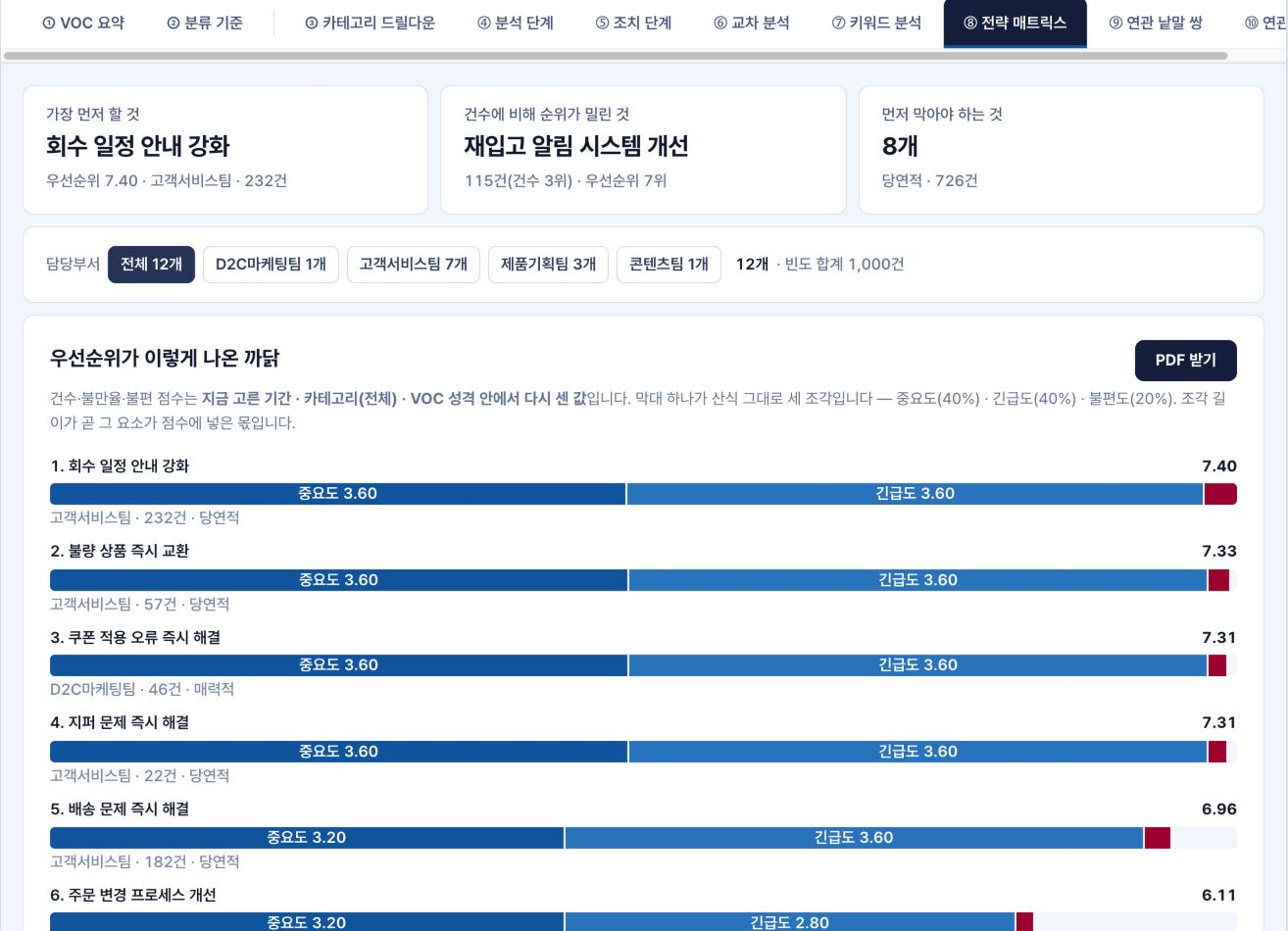Select row title 2. 불량 상품 즉시 교환
1288x931 pixels.
pyautogui.click(x=120, y=551)
